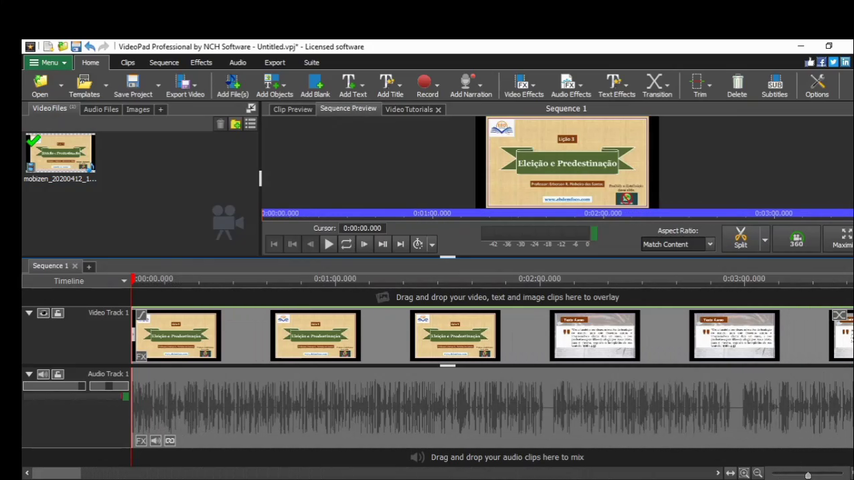Open the Aspect Ratio Match Content dropdown
The width and height of the screenshot is (854, 480).
678,244
